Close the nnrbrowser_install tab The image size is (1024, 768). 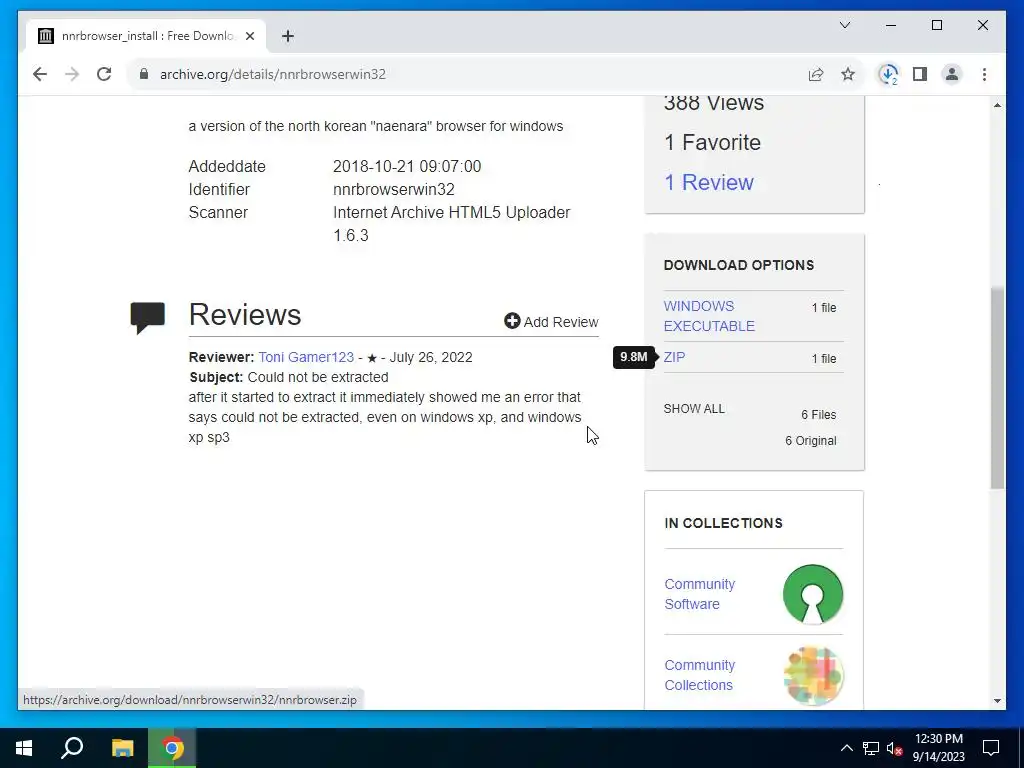249,36
